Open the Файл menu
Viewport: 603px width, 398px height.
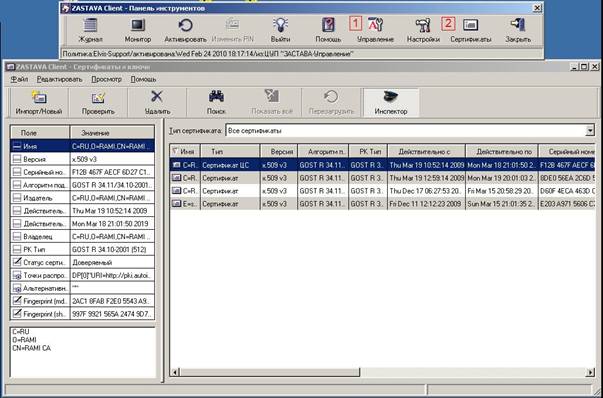pos(19,79)
